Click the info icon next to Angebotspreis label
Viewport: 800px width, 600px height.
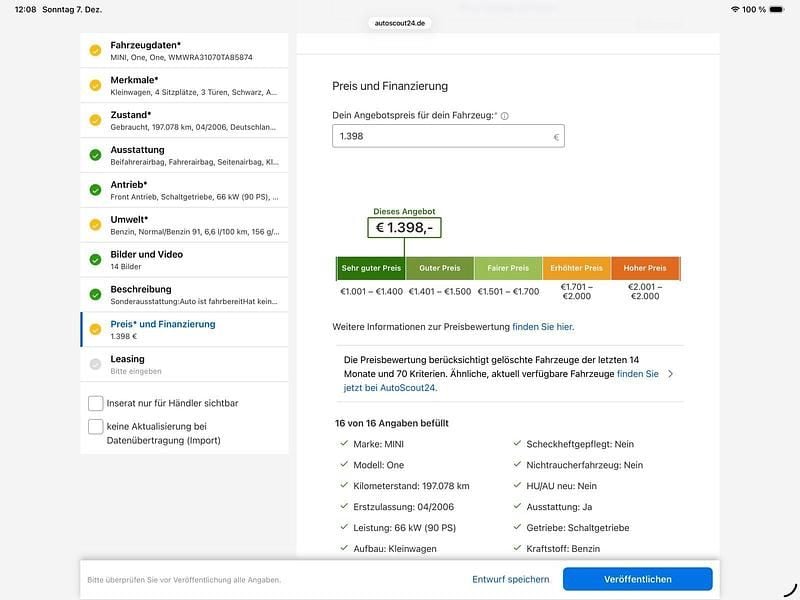[x=504, y=116]
